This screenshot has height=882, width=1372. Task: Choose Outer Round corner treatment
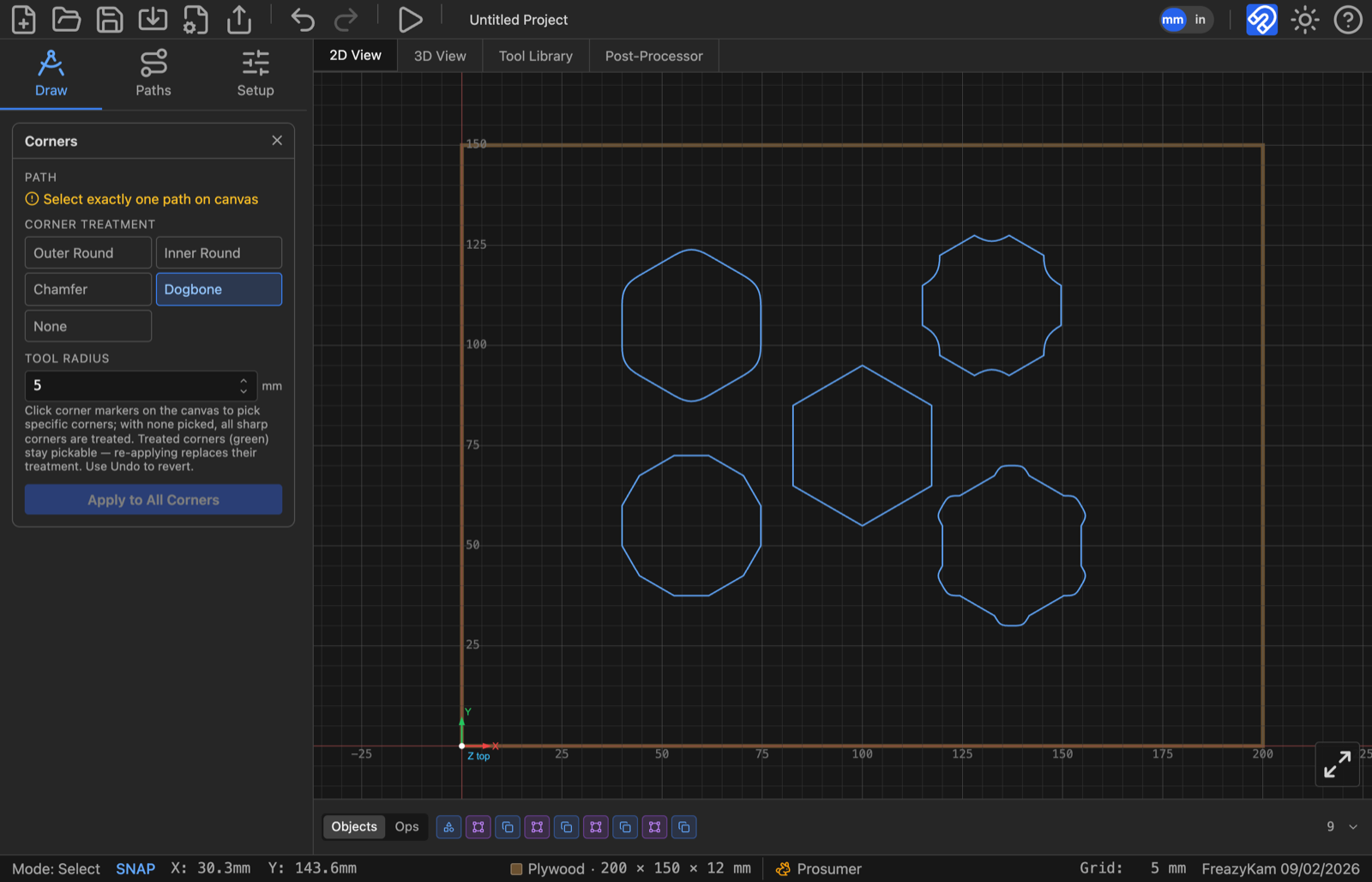coord(88,253)
